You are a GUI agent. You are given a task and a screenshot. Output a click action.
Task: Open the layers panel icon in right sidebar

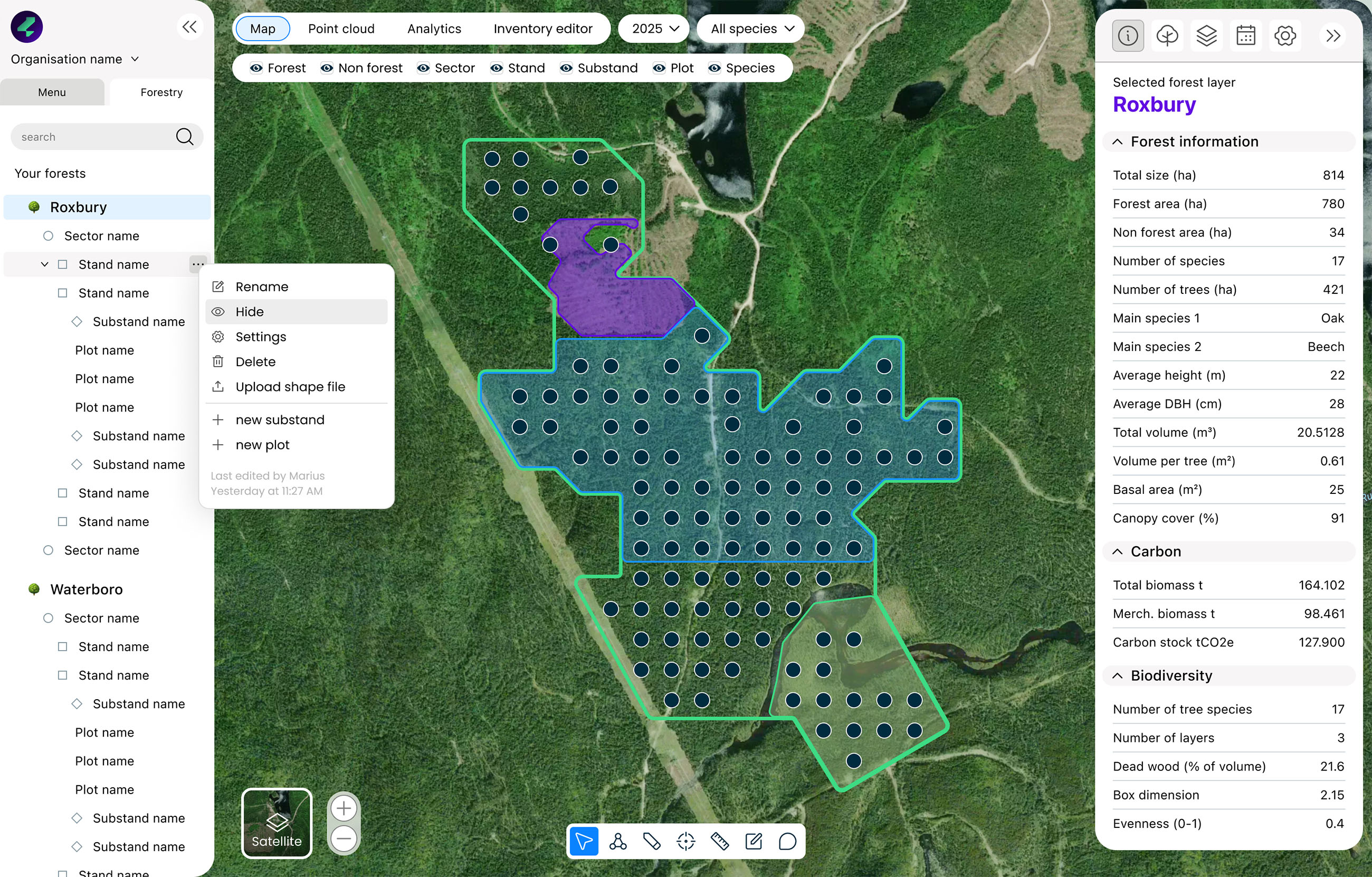[x=1206, y=36]
